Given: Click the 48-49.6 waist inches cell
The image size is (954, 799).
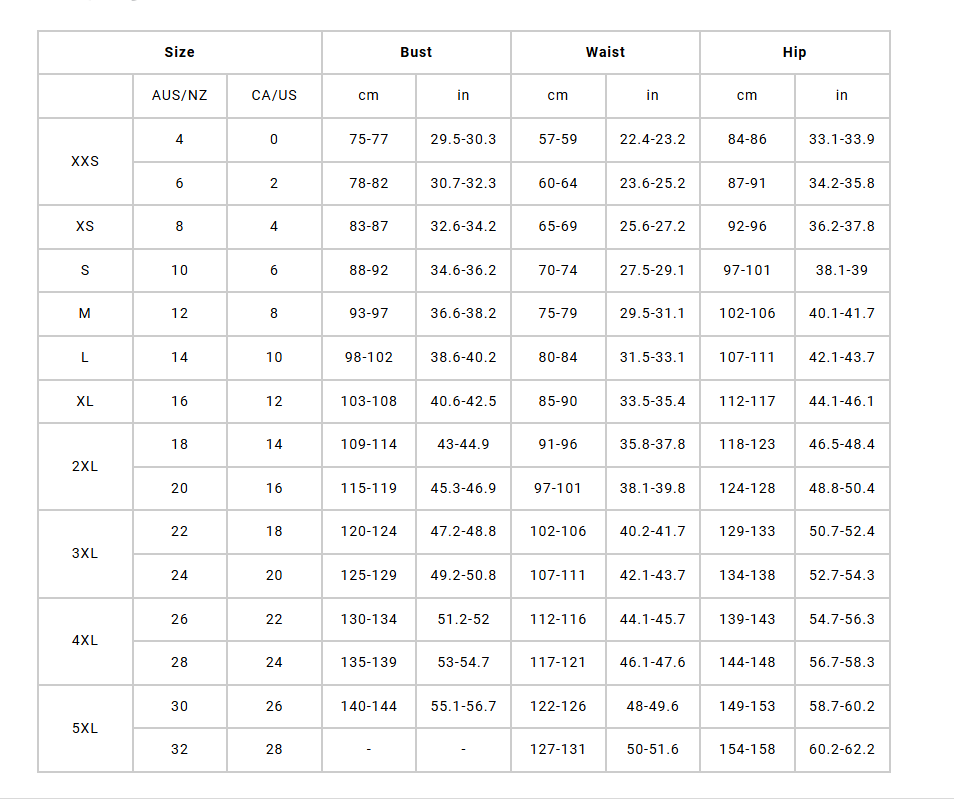Looking at the screenshot, I should [652, 706].
